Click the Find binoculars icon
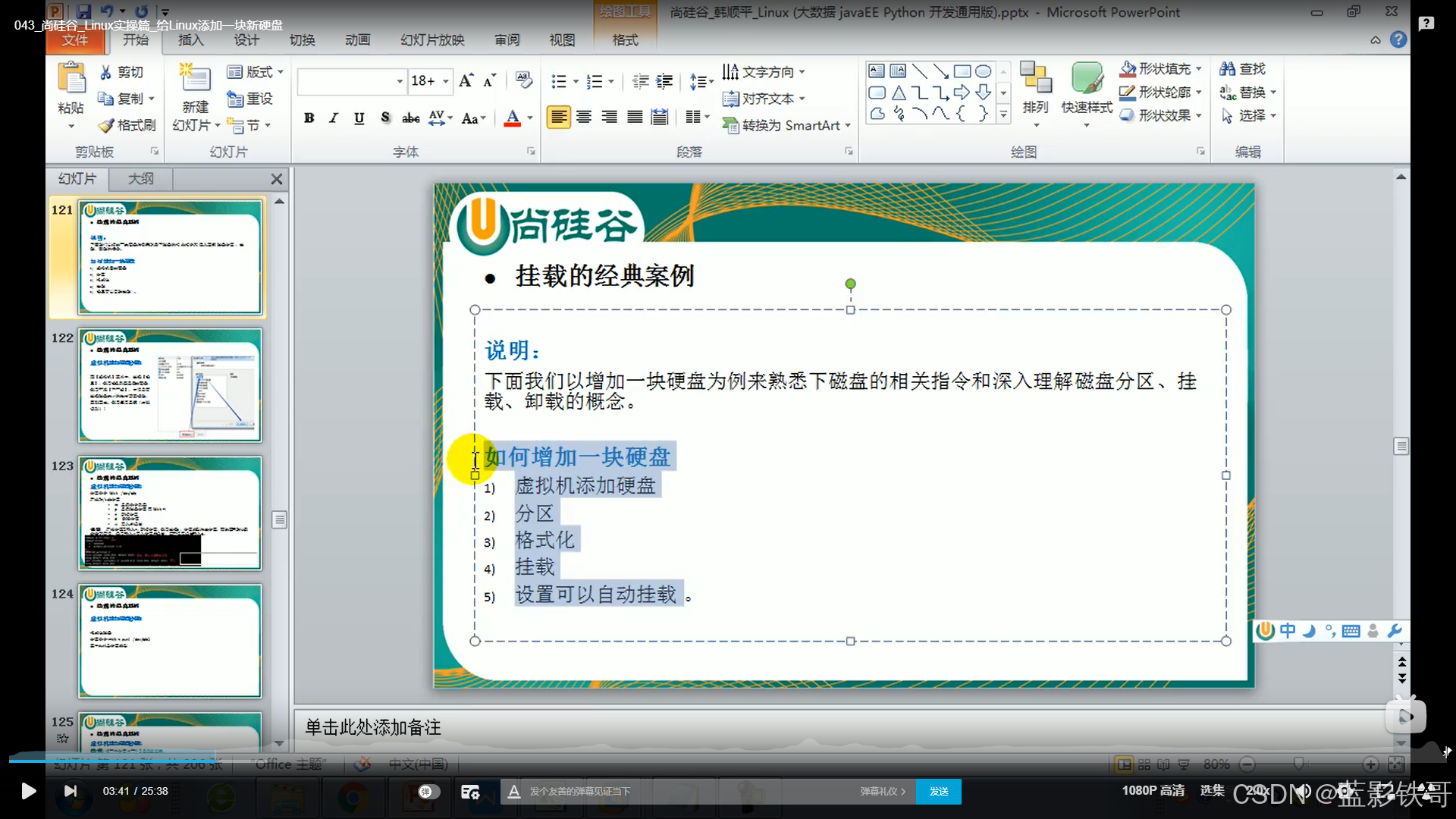 coord(1228,69)
